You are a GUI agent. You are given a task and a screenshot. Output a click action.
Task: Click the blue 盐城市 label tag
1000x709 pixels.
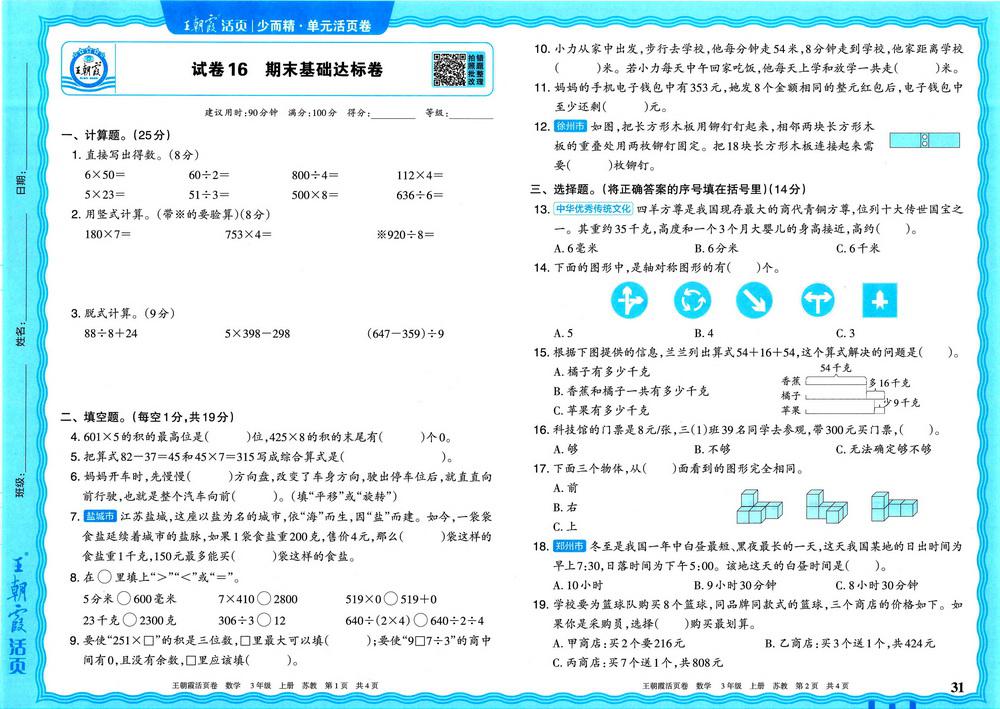(100, 516)
